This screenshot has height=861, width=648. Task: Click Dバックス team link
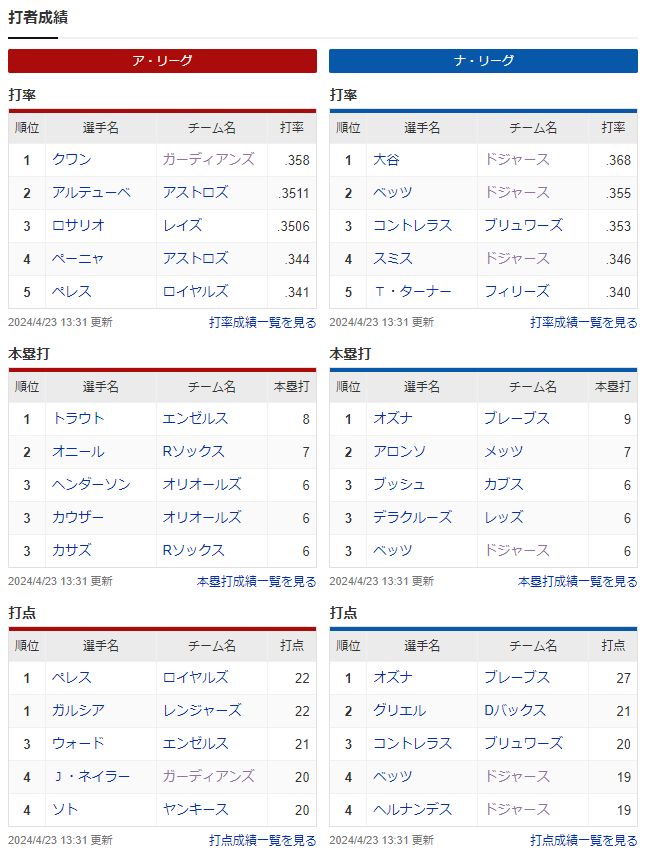point(515,711)
